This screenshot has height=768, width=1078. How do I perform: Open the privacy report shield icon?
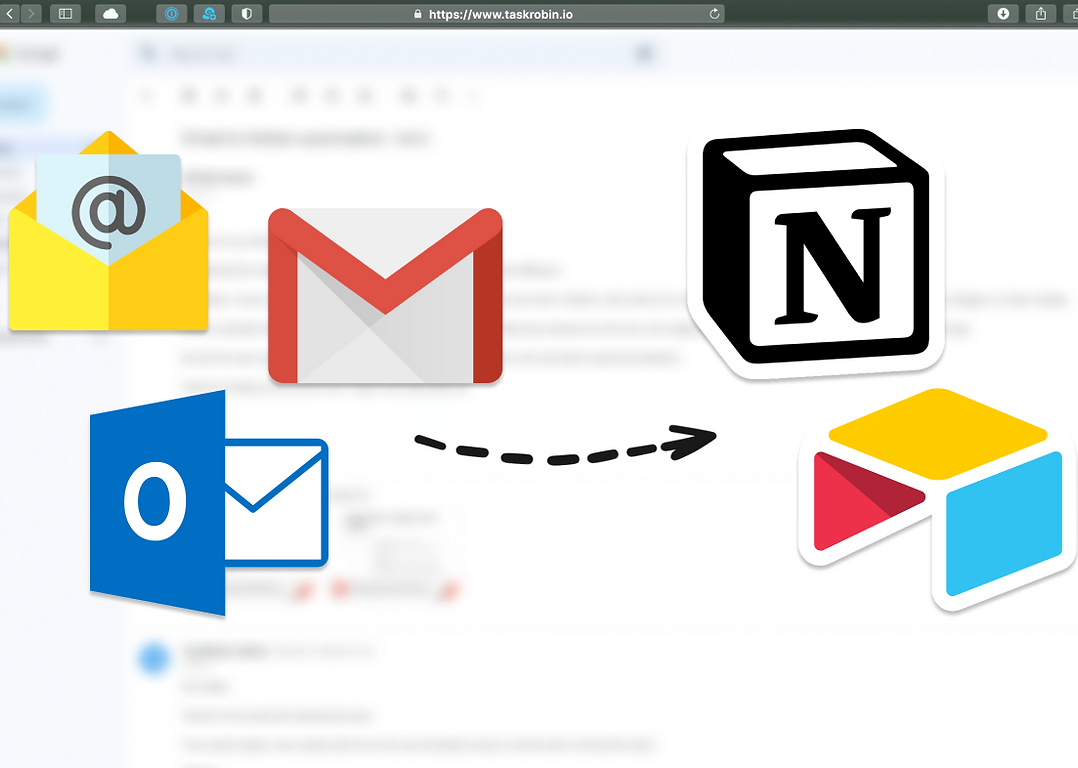coord(247,14)
